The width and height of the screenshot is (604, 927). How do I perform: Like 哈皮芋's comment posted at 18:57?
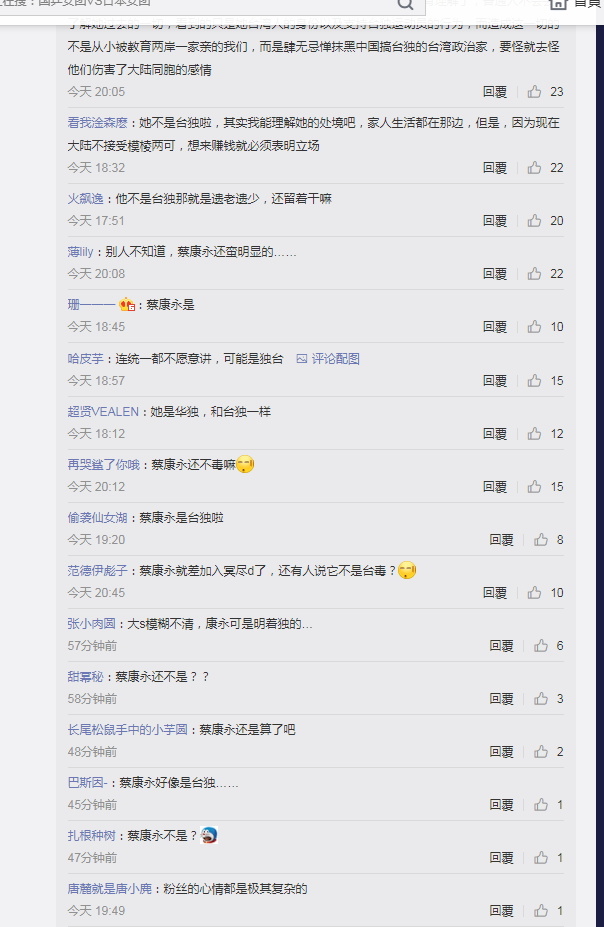(534, 381)
